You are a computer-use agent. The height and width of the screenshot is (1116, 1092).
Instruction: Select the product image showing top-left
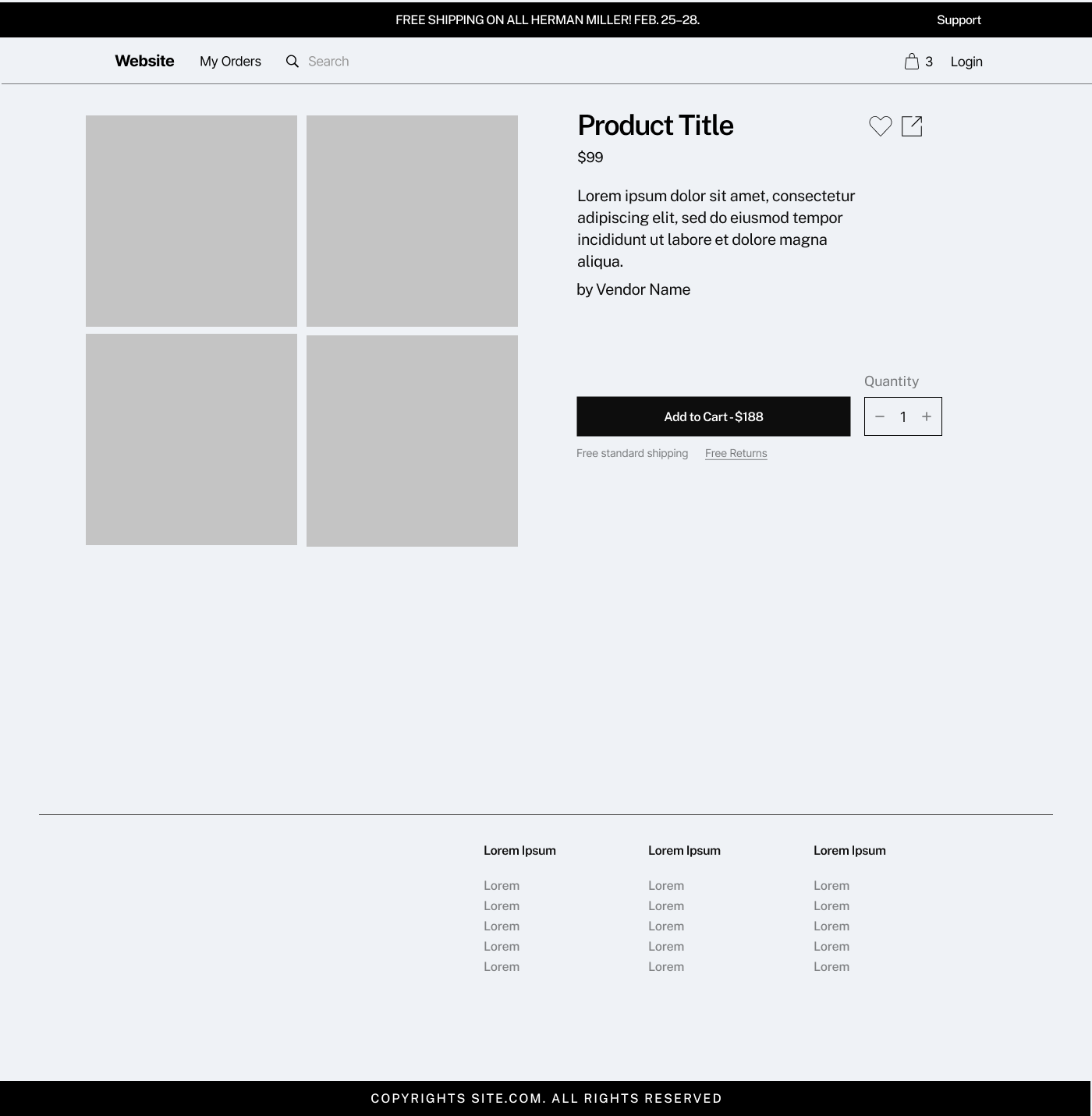pos(191,221)
